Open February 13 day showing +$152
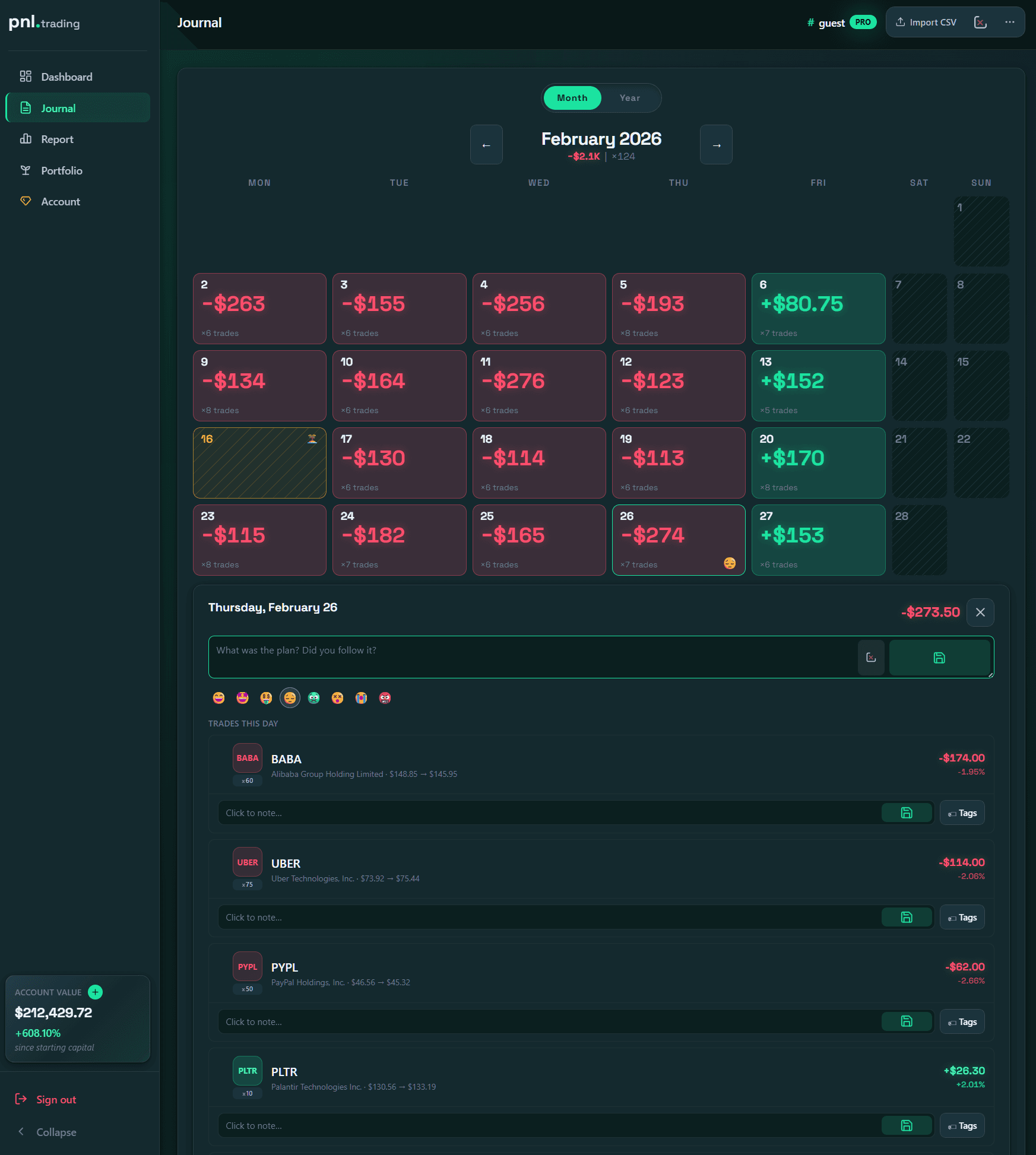Image resolution: width=1036 pixels, height=1155 pixels. 818,386
